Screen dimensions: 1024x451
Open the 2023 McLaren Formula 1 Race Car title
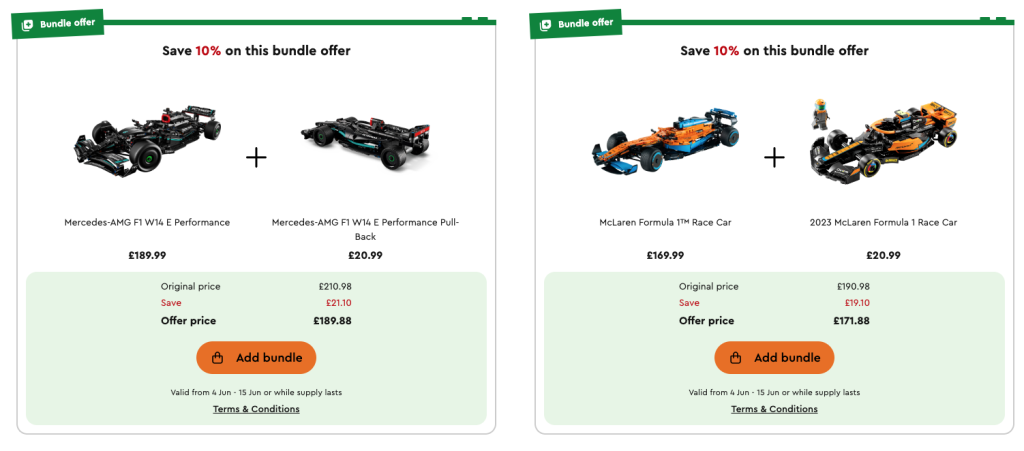[883, 222]
